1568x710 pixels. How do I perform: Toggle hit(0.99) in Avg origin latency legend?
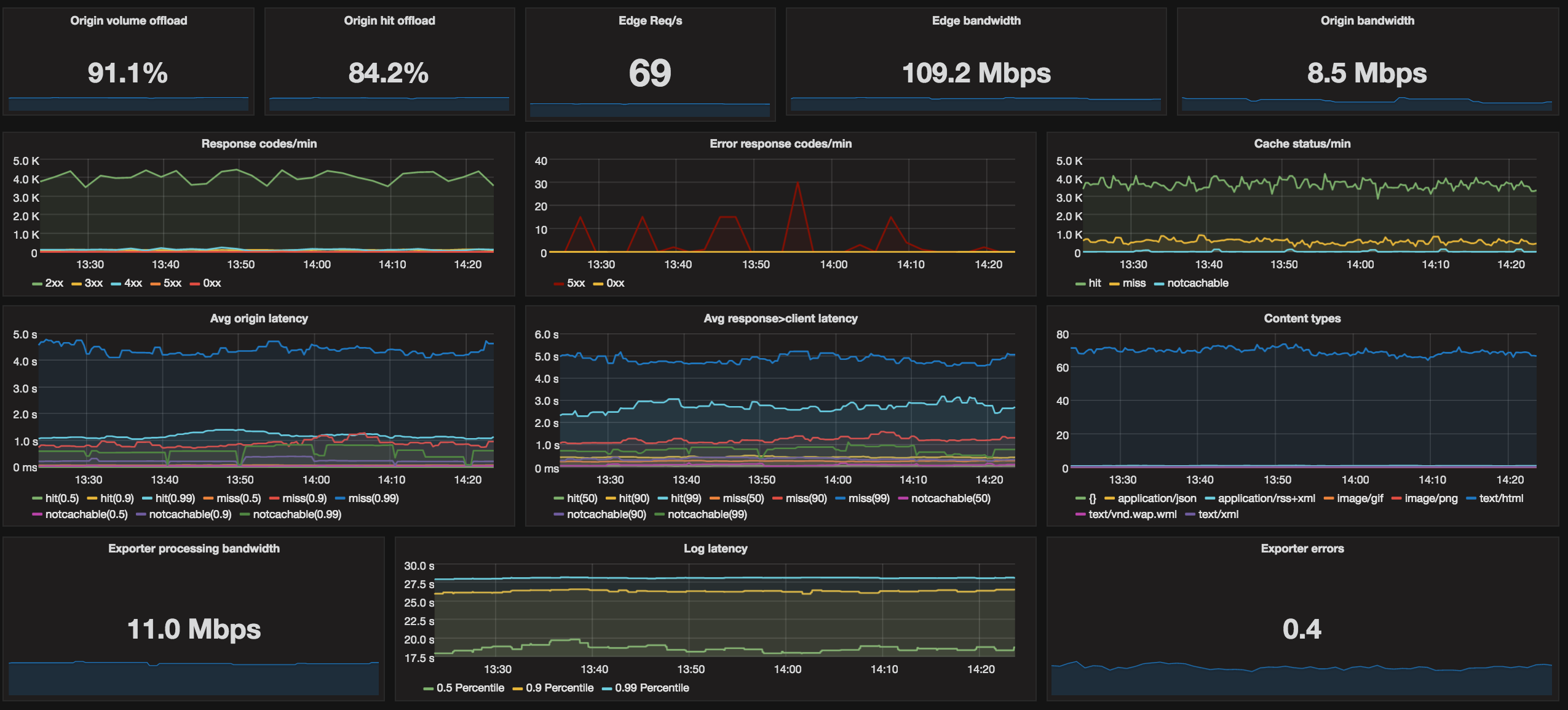(x=175, y=498)
